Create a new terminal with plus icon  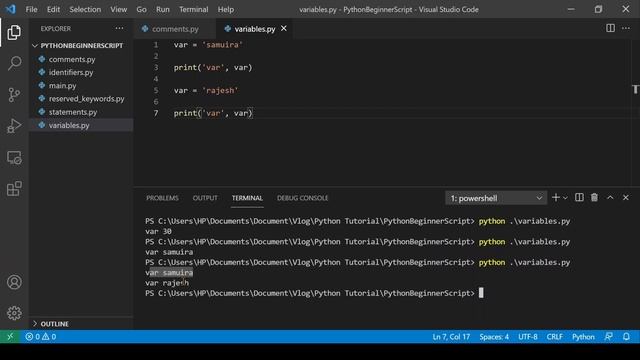click(x=556, y=198)
